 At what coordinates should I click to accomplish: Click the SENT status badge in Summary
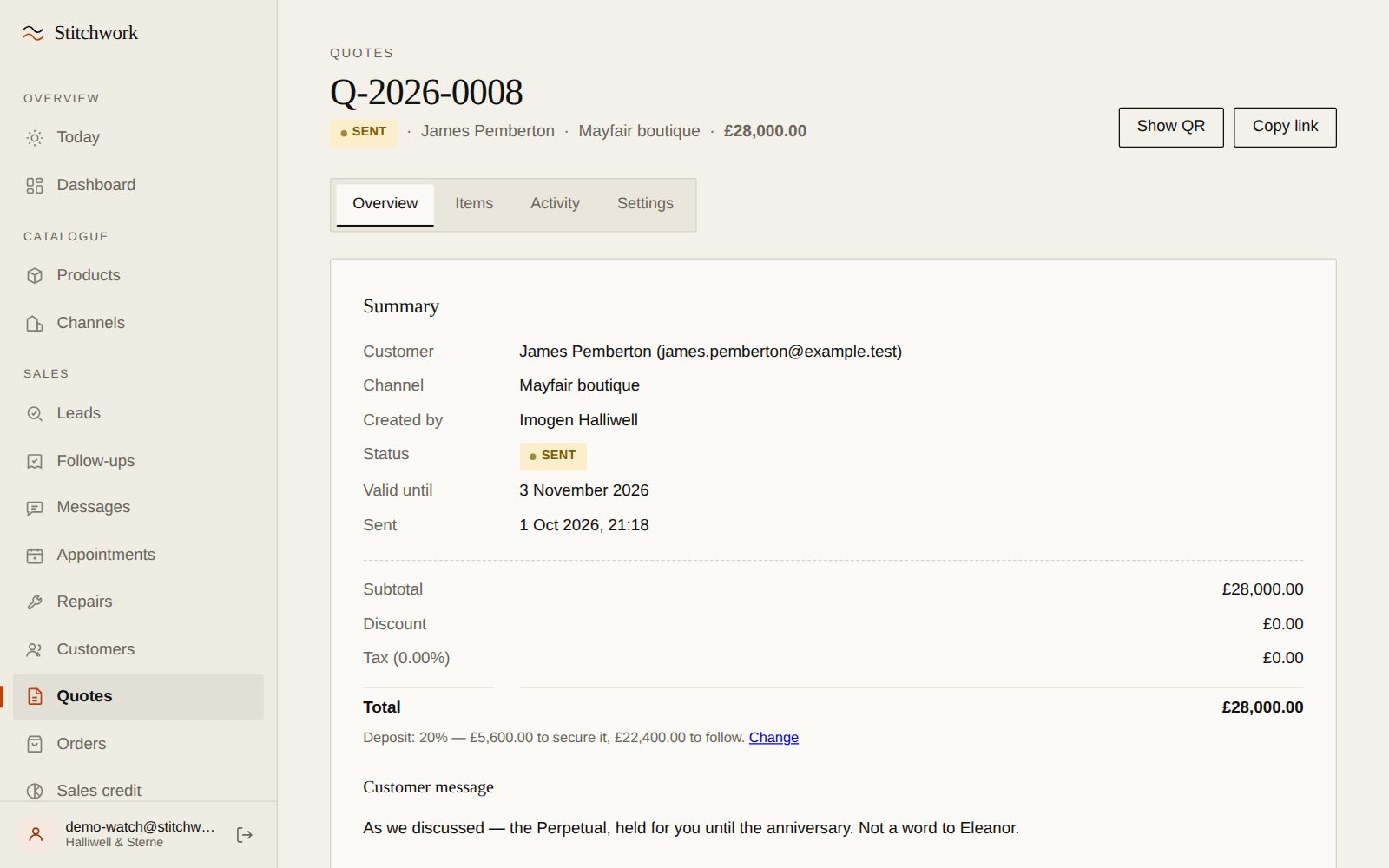553,456
